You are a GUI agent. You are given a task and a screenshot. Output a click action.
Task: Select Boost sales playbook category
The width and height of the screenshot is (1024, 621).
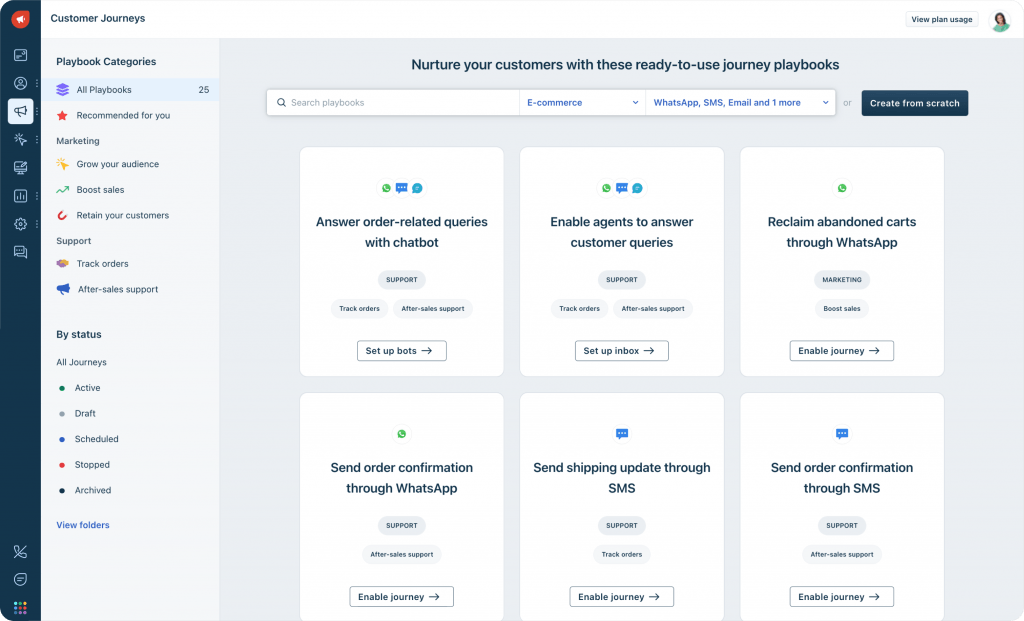[x=100, y=190]
